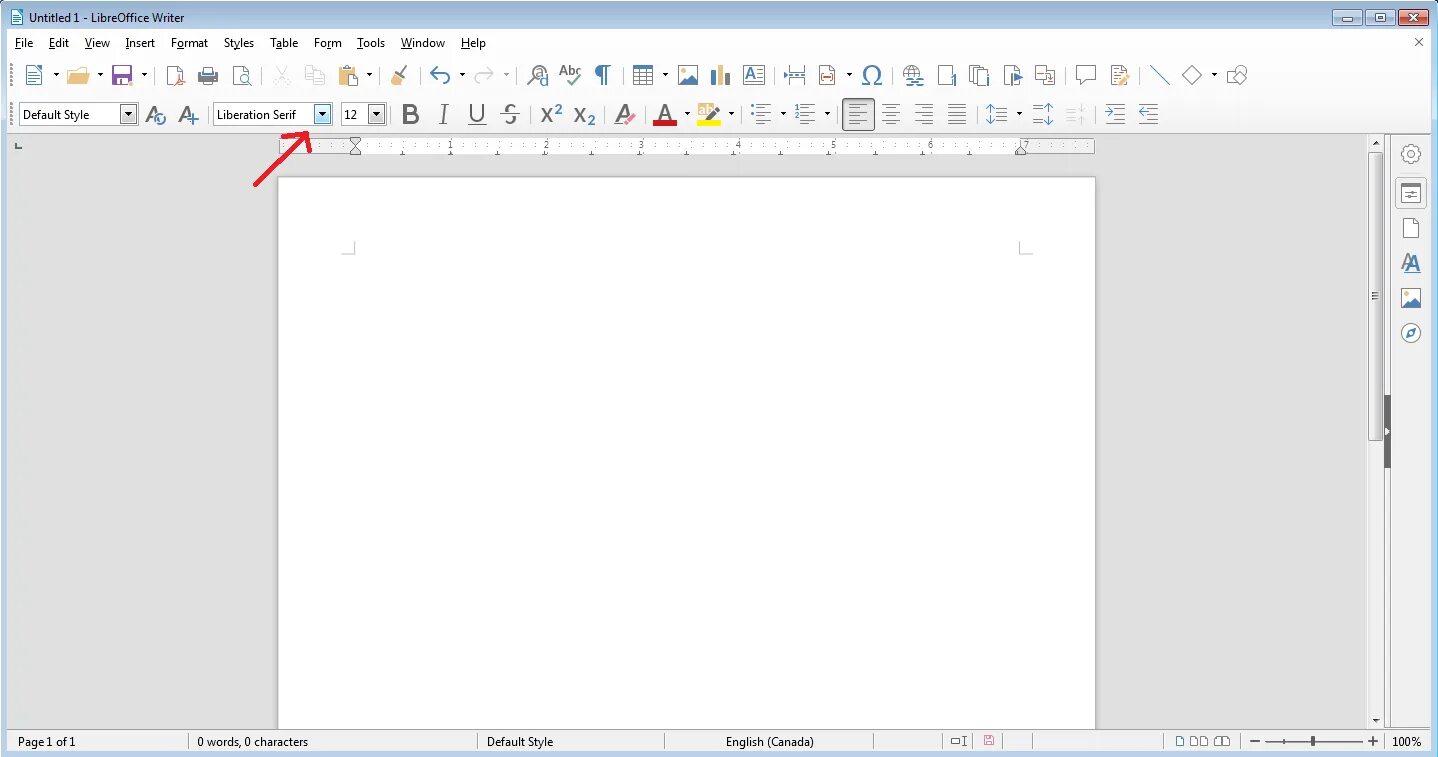Run the Spelling check icon
This screenshot has height=757, width=1438.
(x=570, y=75)
